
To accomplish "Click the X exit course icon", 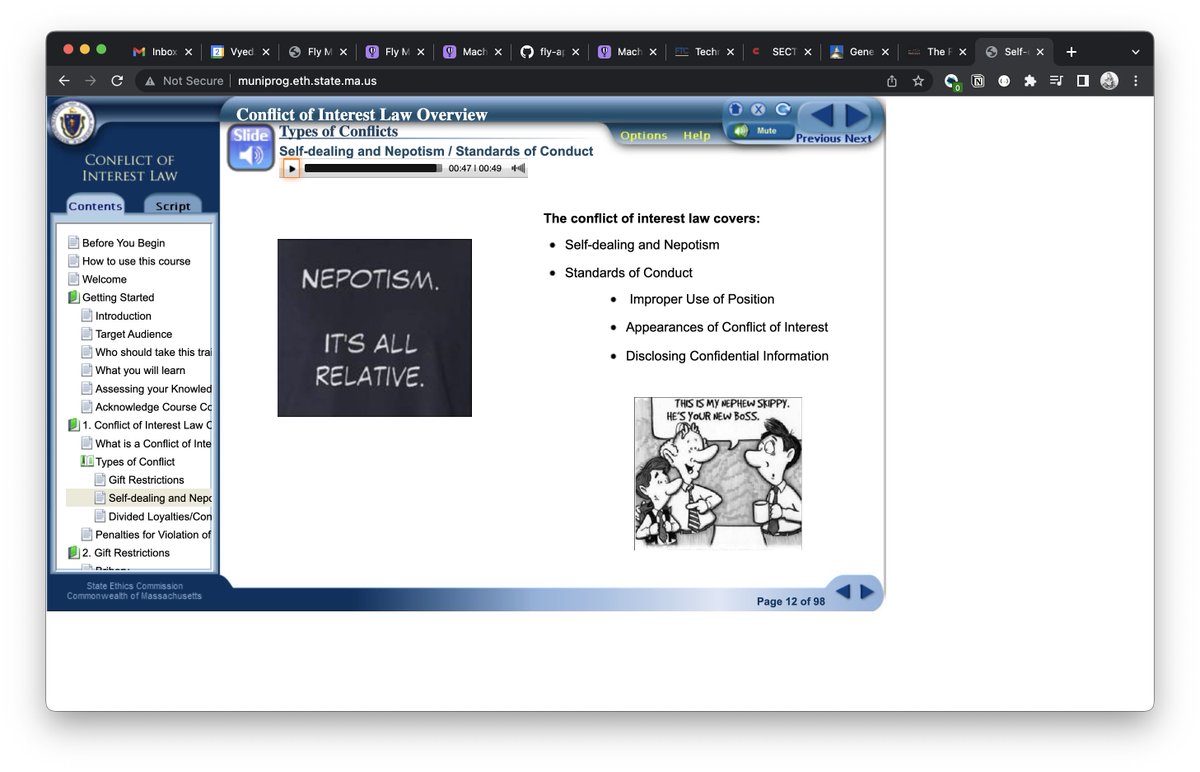I will coord(758,109).
